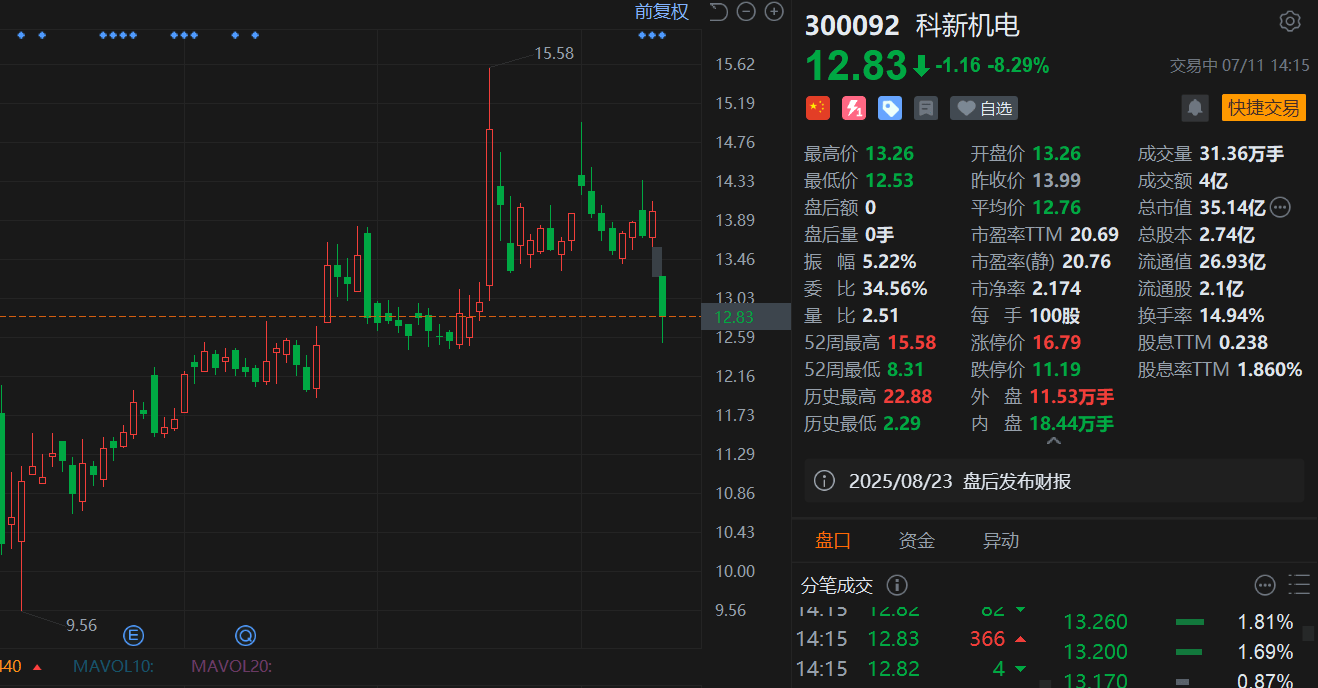Switch to the 资金 tab
This screenshot has width=1318, height=688.
[917, 540]
